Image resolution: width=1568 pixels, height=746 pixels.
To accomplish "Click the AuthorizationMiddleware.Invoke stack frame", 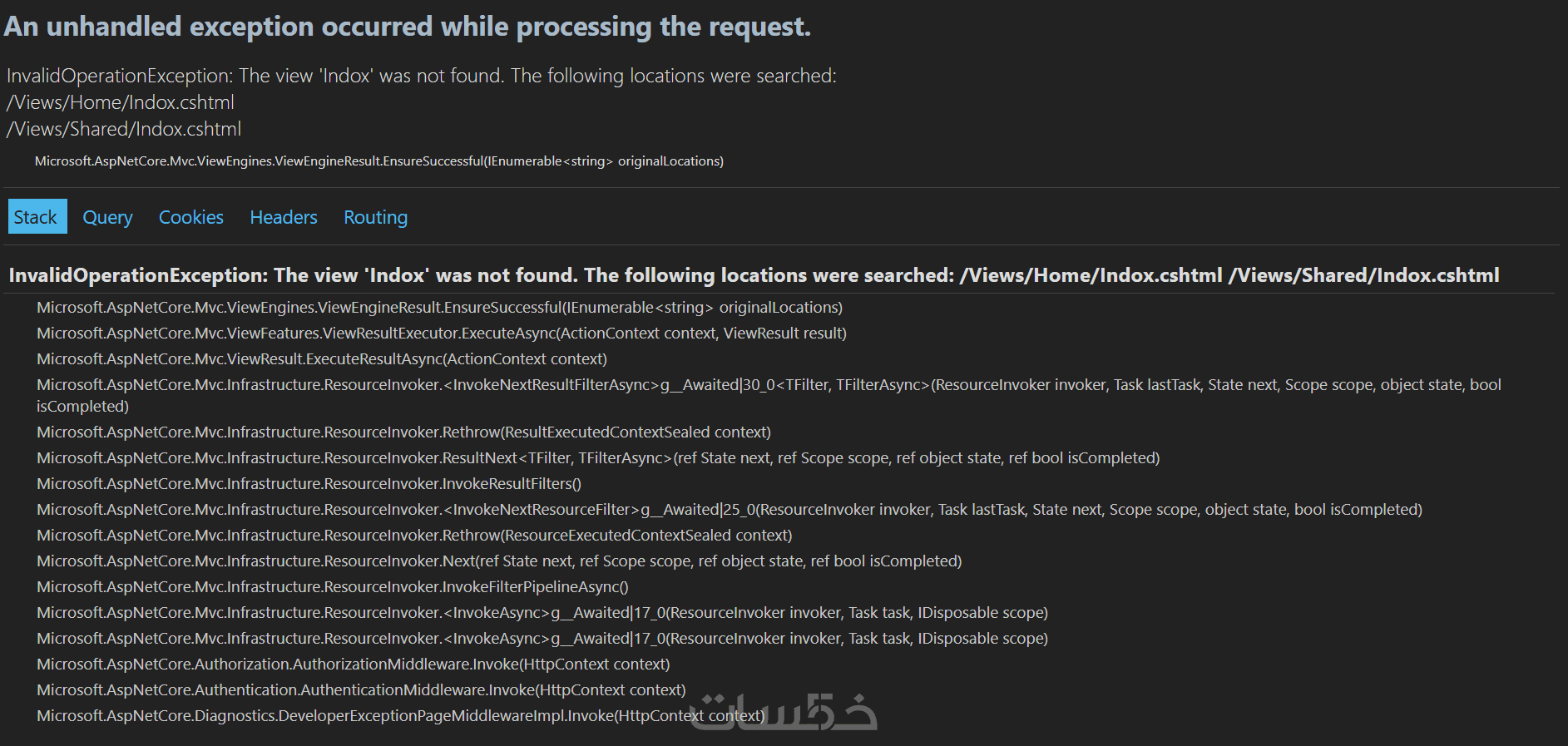I will pyautogui.click(x=353, y=664).
